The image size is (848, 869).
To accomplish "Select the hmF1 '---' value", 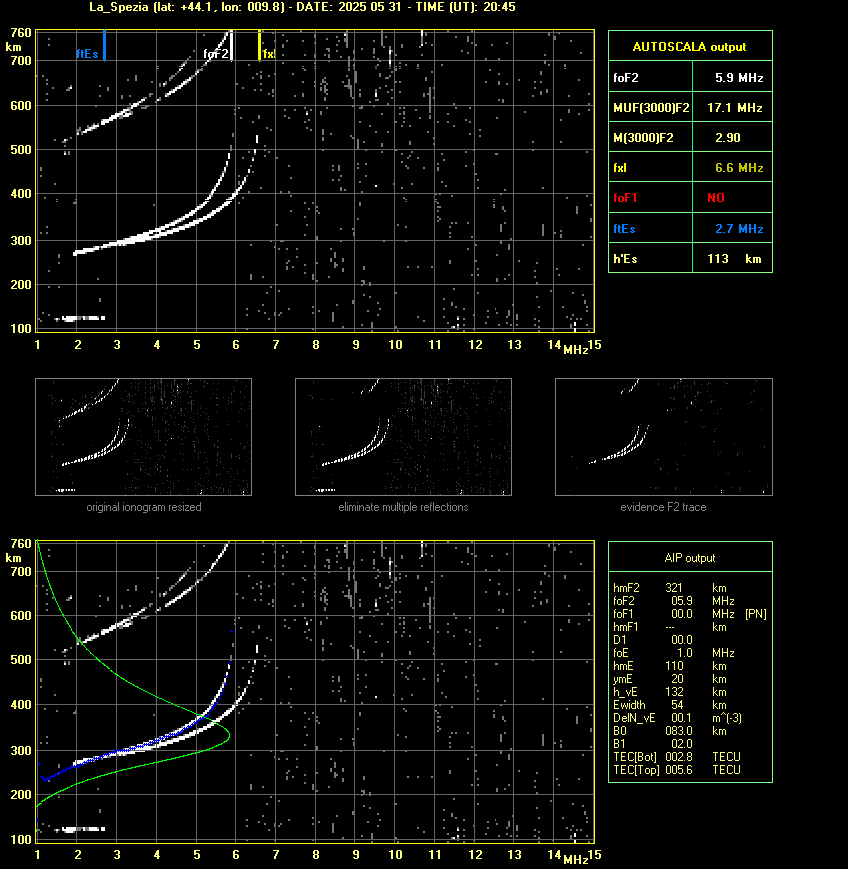I will pos(670,627).
